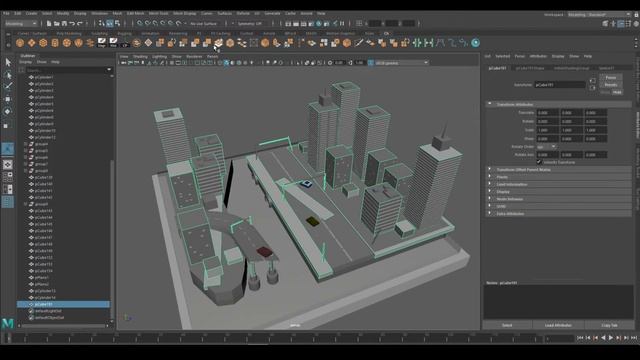The image size is (640, 360).
Task: Switch to single perspective view layout
Action: click(x=8, y=165)
